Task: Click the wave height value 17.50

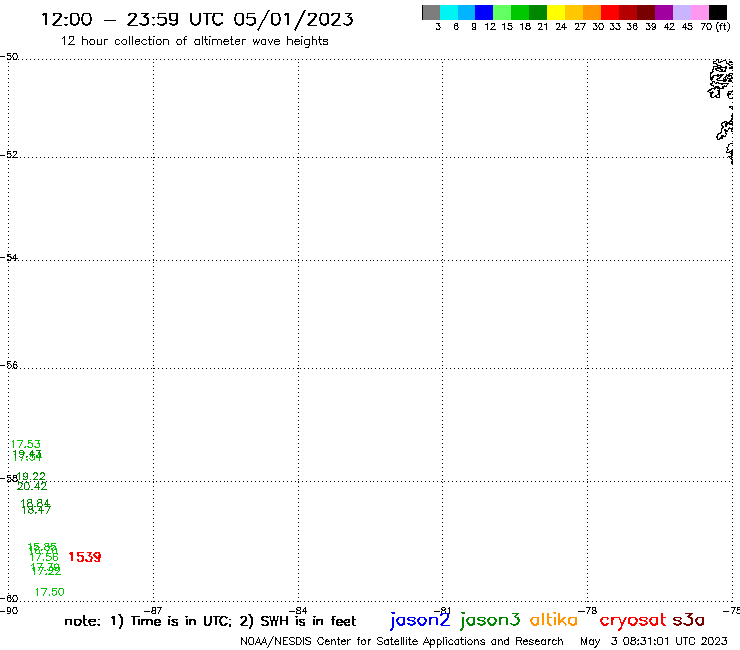Action: click(x=50, y=592)
